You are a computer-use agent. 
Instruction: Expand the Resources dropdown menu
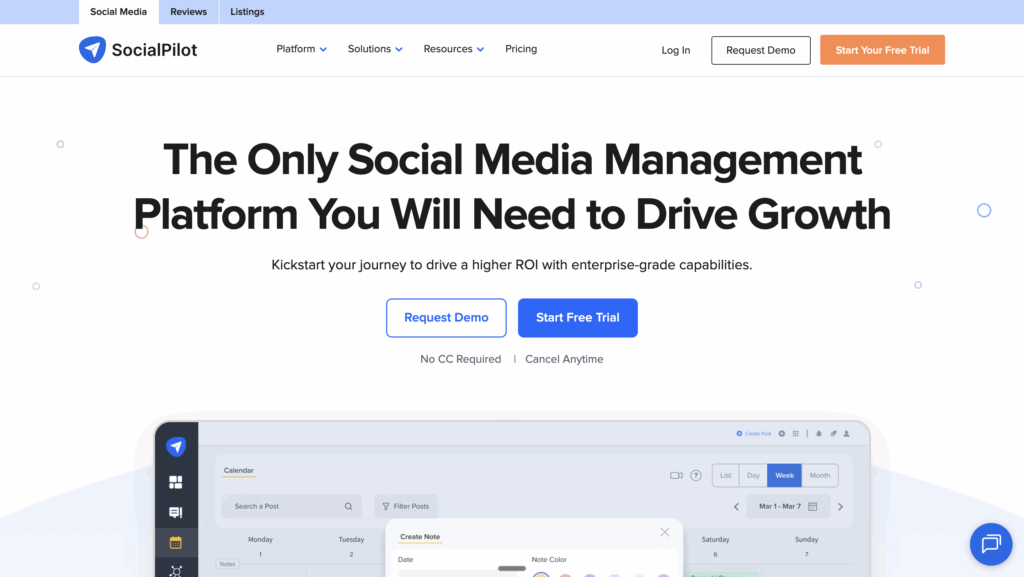453,49
